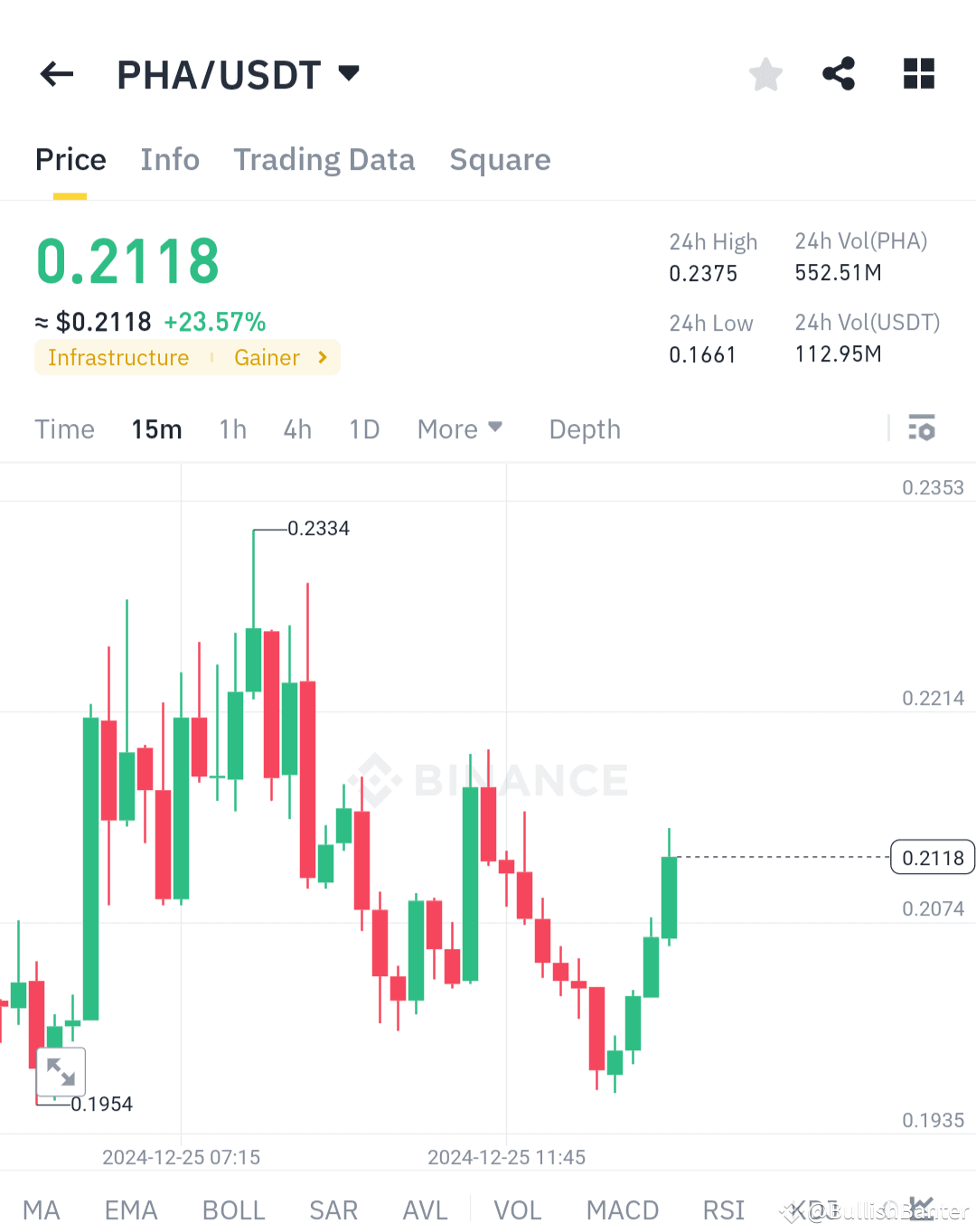Favorite PHA/USDT using the star
Viewport: 976px width, 1232px height.
coord(765,74)
